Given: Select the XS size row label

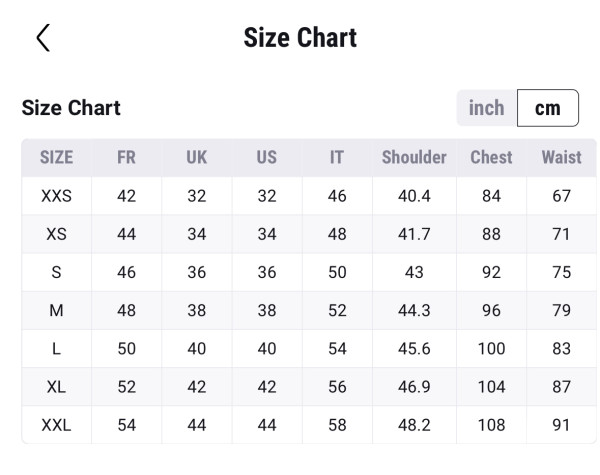Looking at the screenshot, I should (x=56, y=234).
